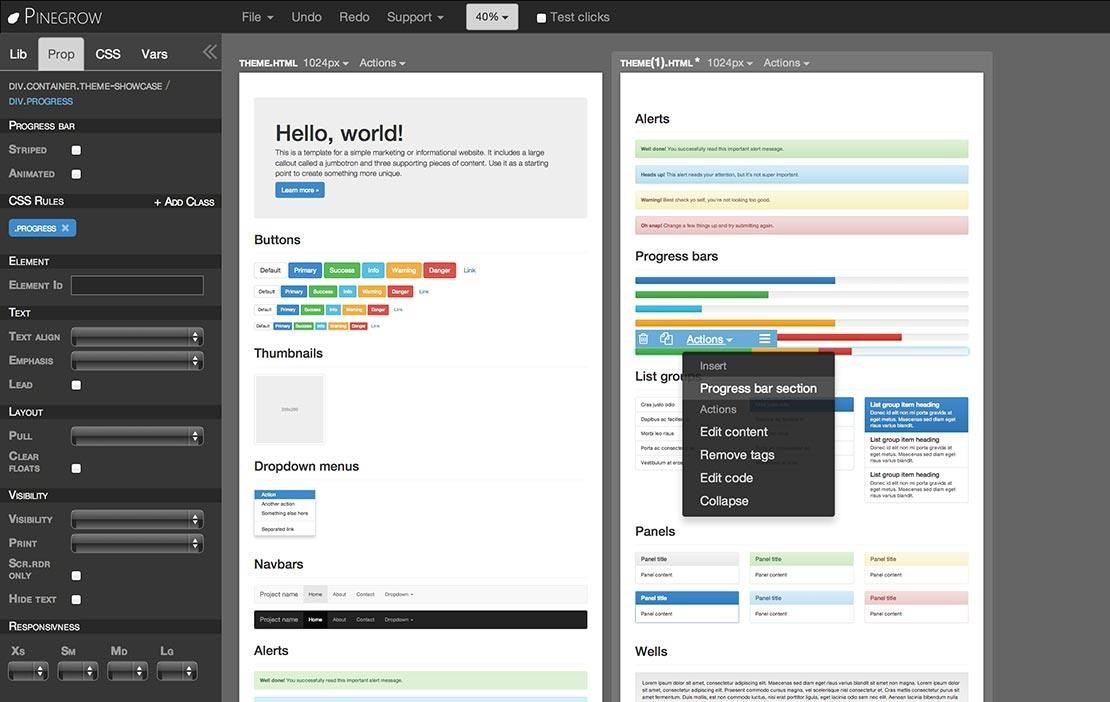The image size is (1110, 702).
Task: Duplicate element with copy icon in progress toolbar
Action: point(666,339)
